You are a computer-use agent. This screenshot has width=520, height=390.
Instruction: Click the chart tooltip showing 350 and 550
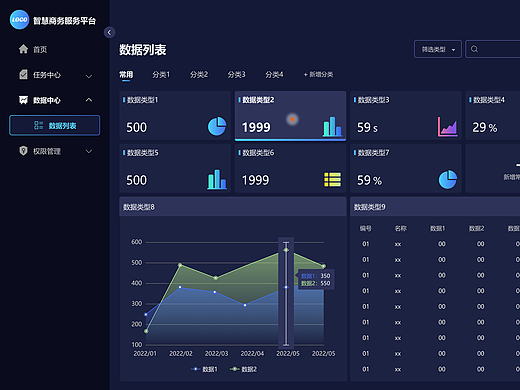[x=316, y=279]
